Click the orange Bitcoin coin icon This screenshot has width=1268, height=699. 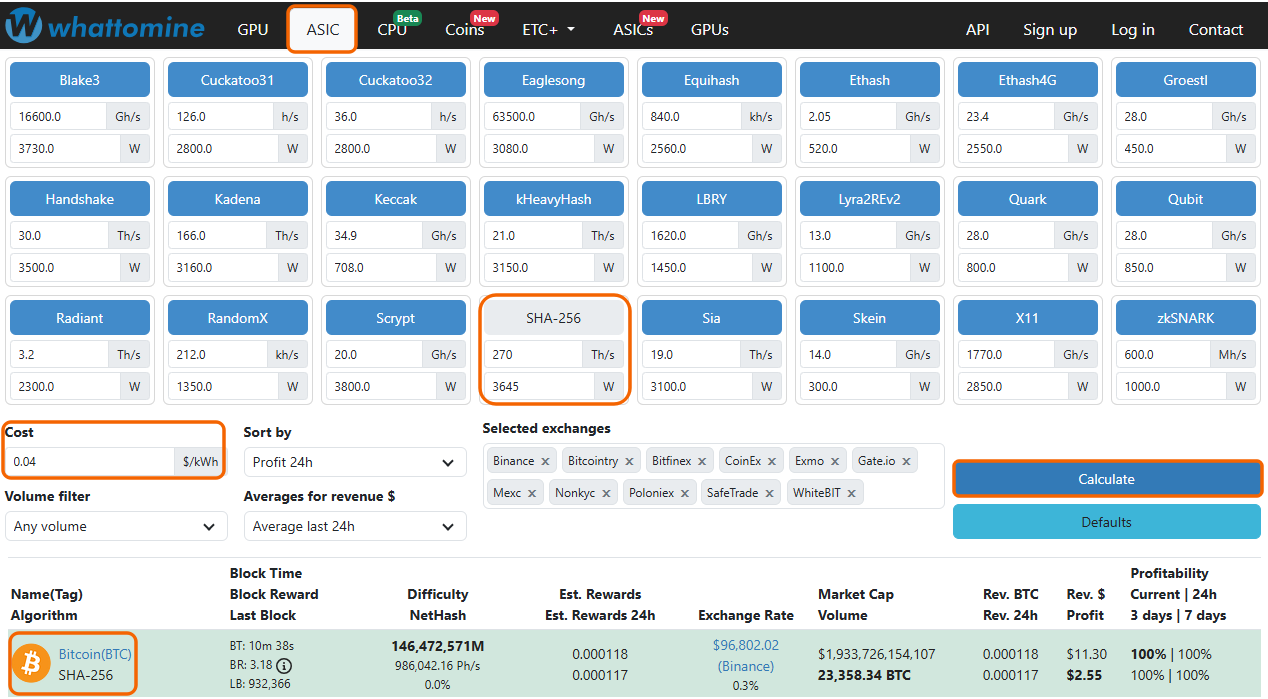31,664
